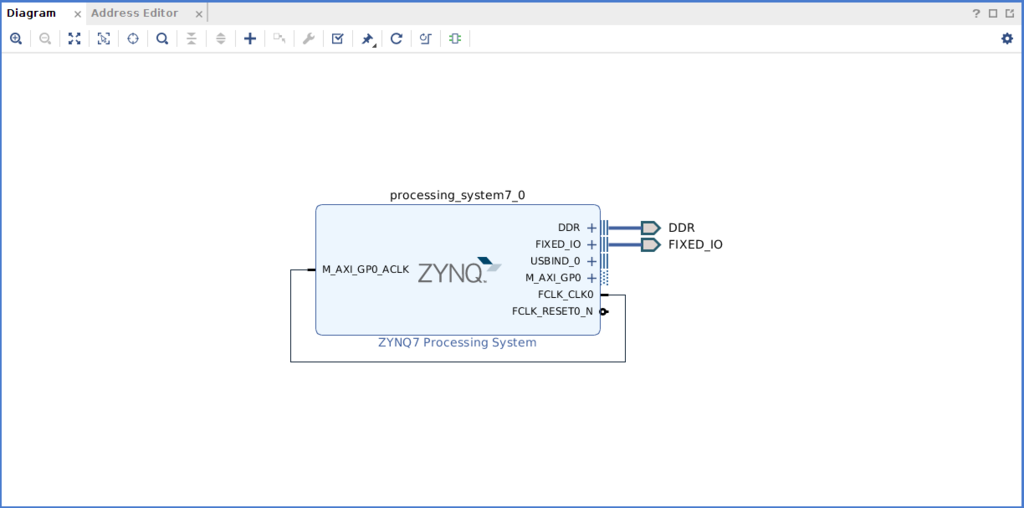Expand the M_AXI_GP0 interface plus sign
The height and width of the screenshot is (508, 1024).
pyautogui.click(x=592, y=278)
